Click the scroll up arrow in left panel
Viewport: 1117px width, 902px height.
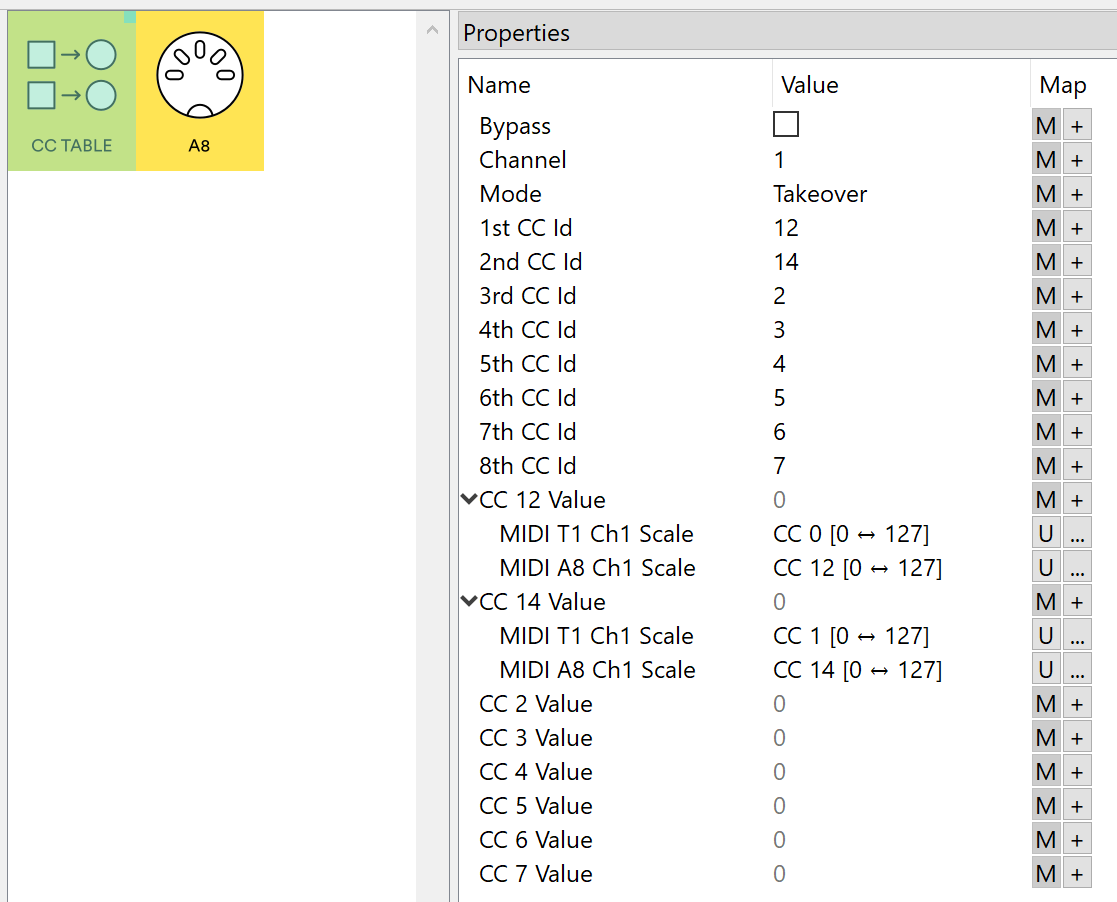point(432,31)
